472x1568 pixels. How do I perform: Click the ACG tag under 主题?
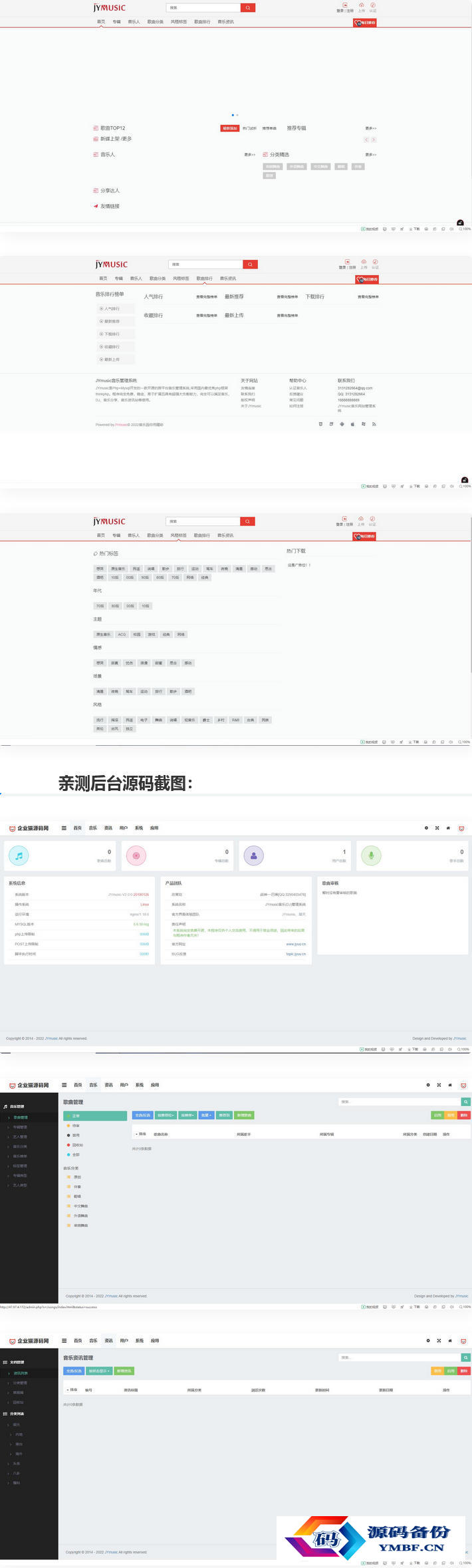point(122,635)
